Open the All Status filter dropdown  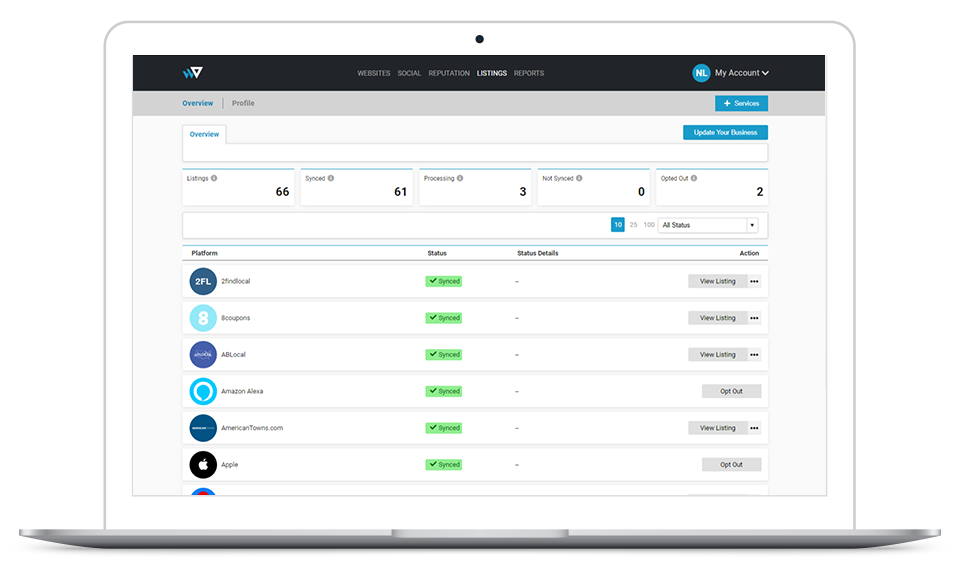pos(708,225)
